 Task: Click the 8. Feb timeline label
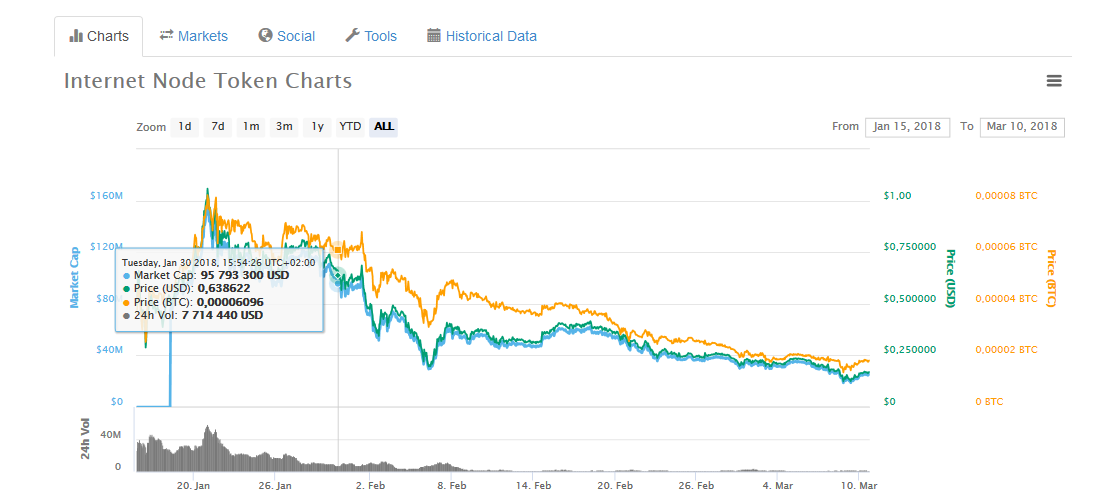[451, 486]
